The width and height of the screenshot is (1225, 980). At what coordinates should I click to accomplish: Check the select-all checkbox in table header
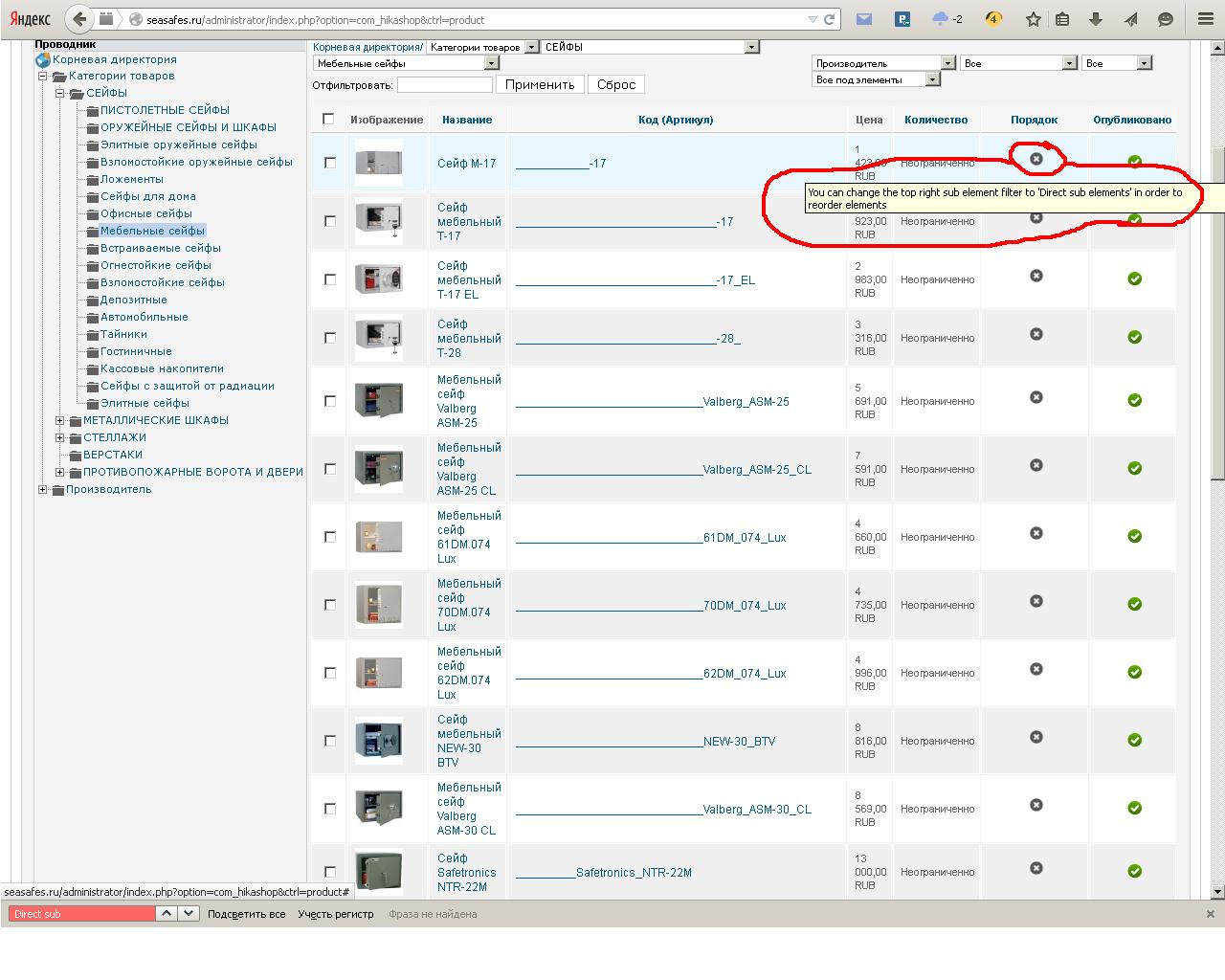pyautogui.click(x=328, y=119)
